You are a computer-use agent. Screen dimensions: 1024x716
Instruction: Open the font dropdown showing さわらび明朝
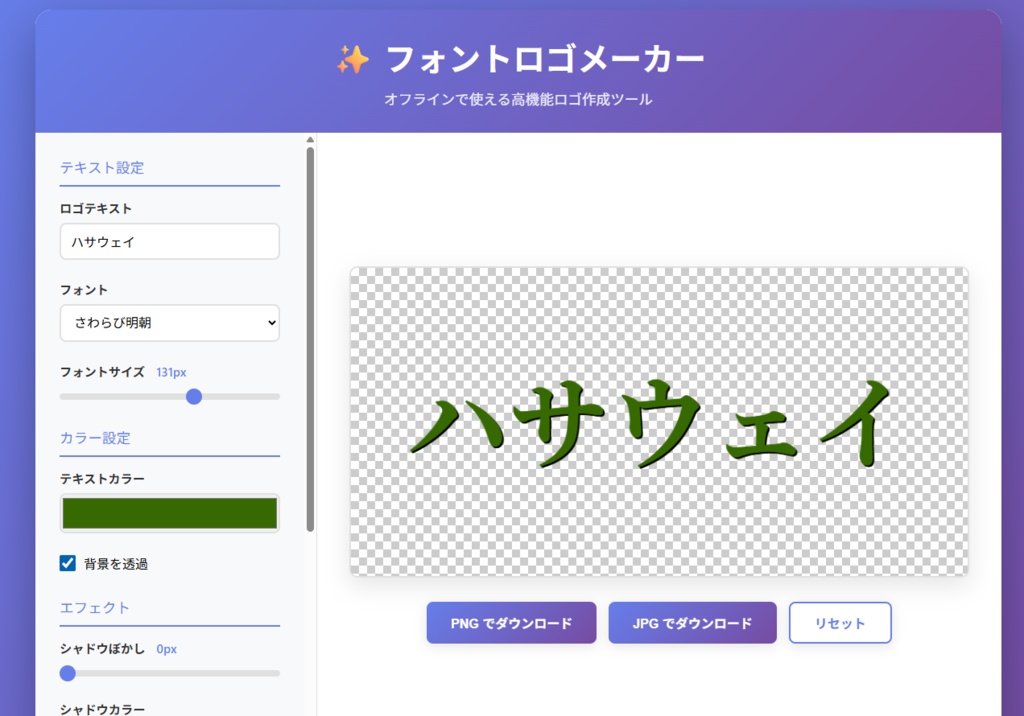coord(169,323)
